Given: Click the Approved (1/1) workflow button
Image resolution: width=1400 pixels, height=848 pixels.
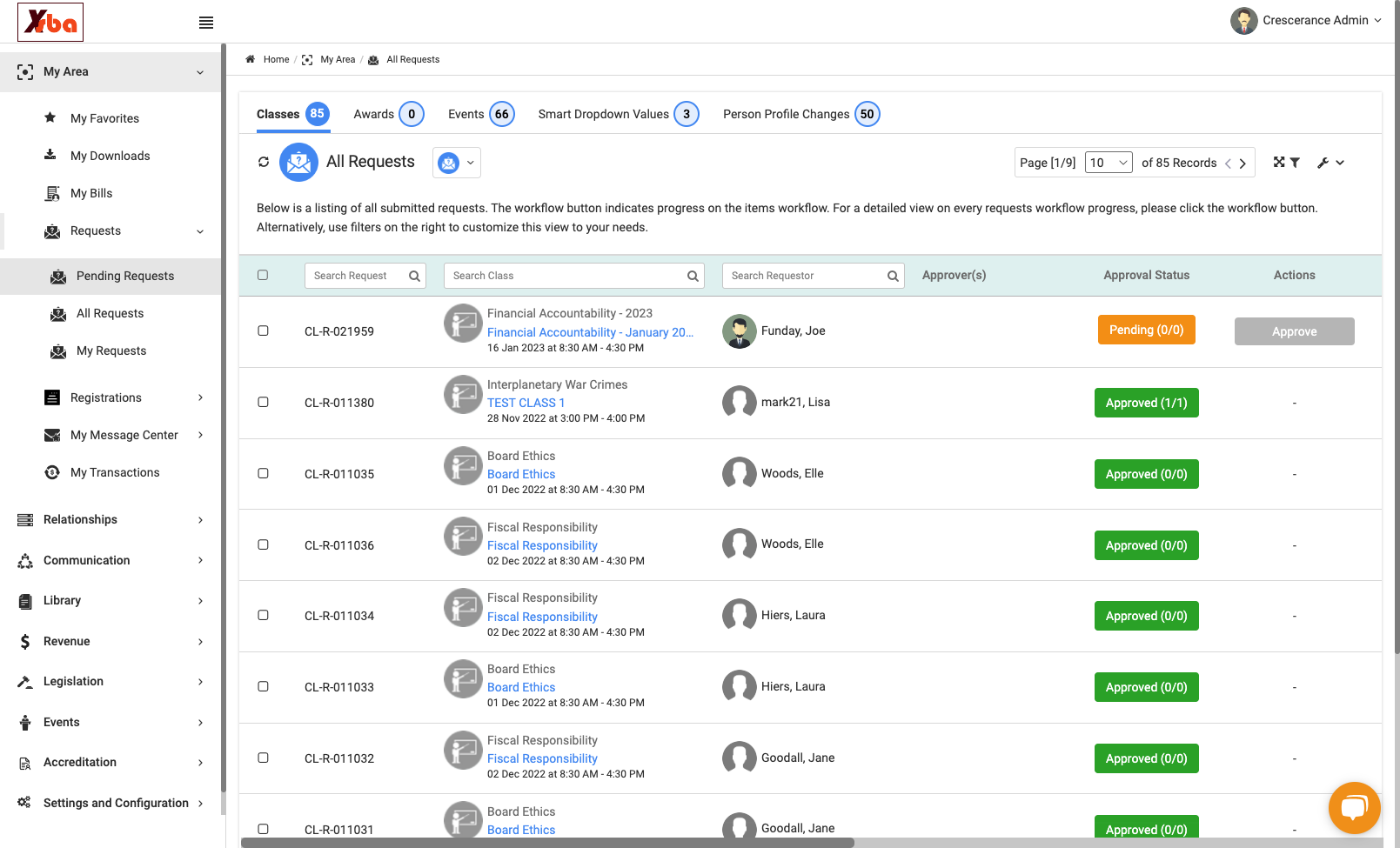Looking at the screenshot, I should (1146, 403).
